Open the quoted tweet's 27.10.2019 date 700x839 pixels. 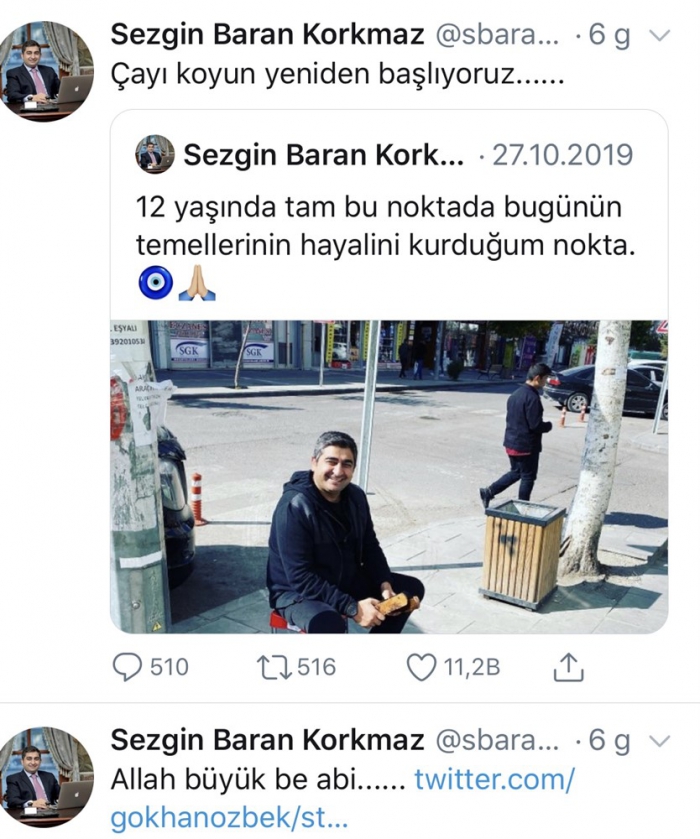[562, 155]
